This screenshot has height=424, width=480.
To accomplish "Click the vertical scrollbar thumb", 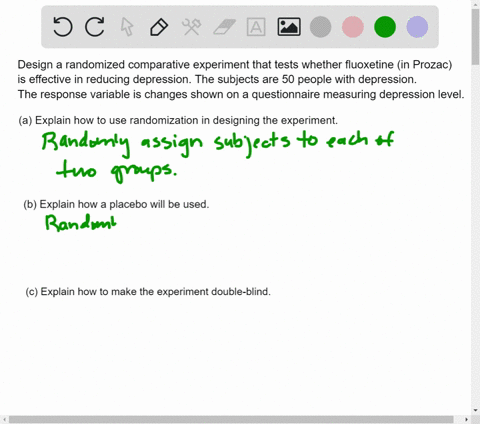I will pyautogui.click(x=475, y=37).
